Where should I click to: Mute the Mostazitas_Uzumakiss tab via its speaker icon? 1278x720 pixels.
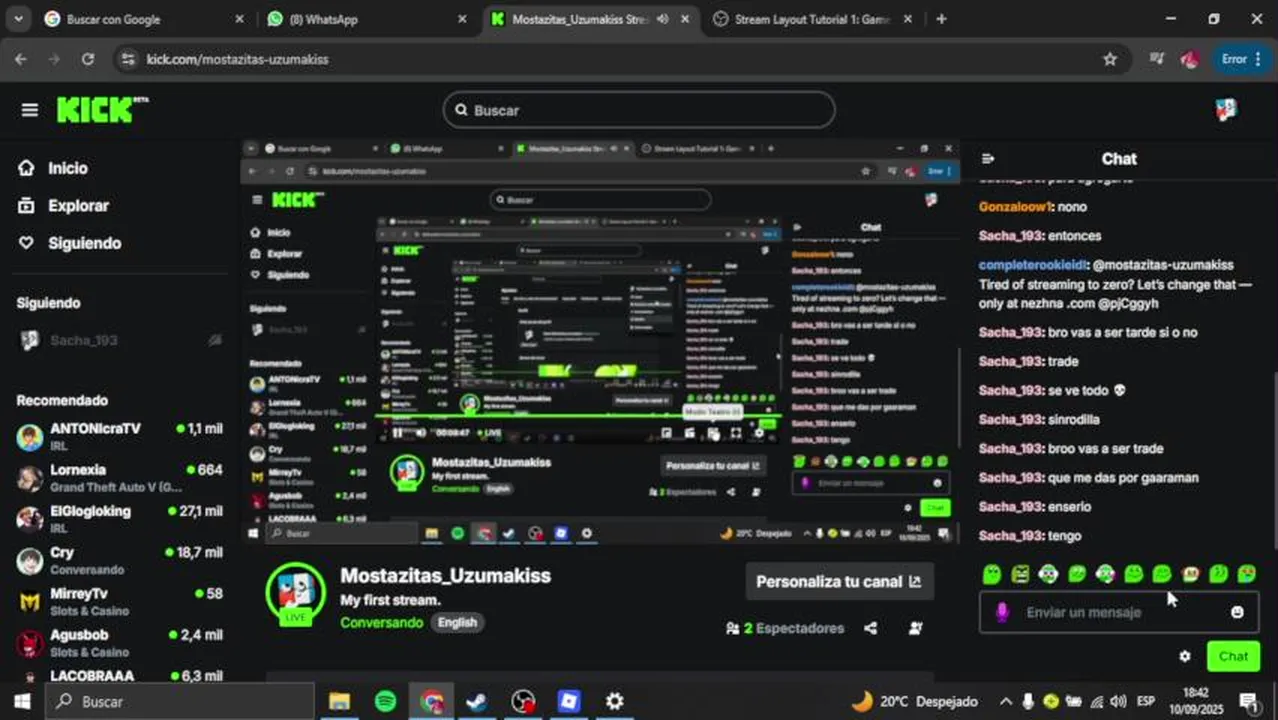[662, 19]
